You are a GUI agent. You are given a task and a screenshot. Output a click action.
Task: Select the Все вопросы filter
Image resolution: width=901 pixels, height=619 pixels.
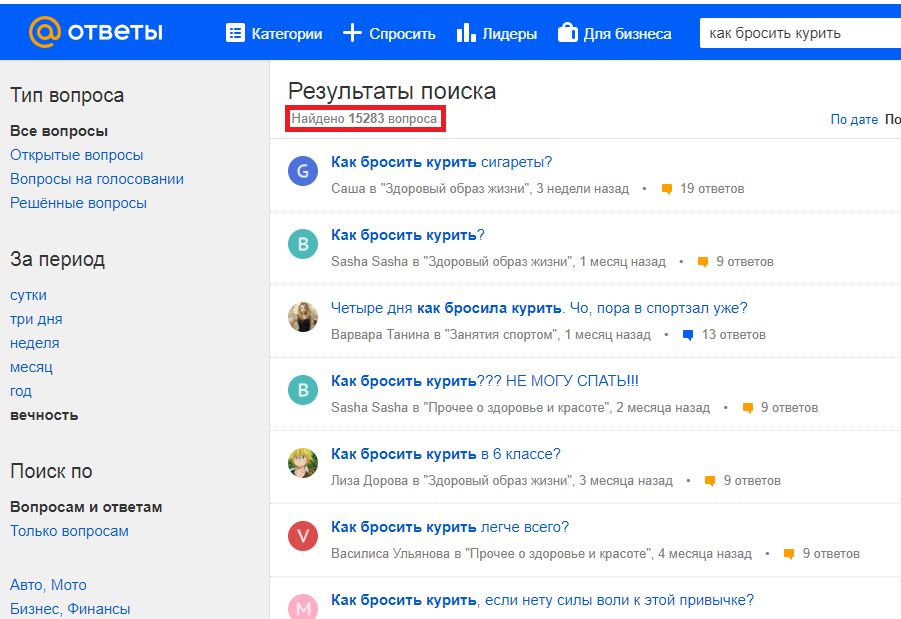click(x=59, y=131)
